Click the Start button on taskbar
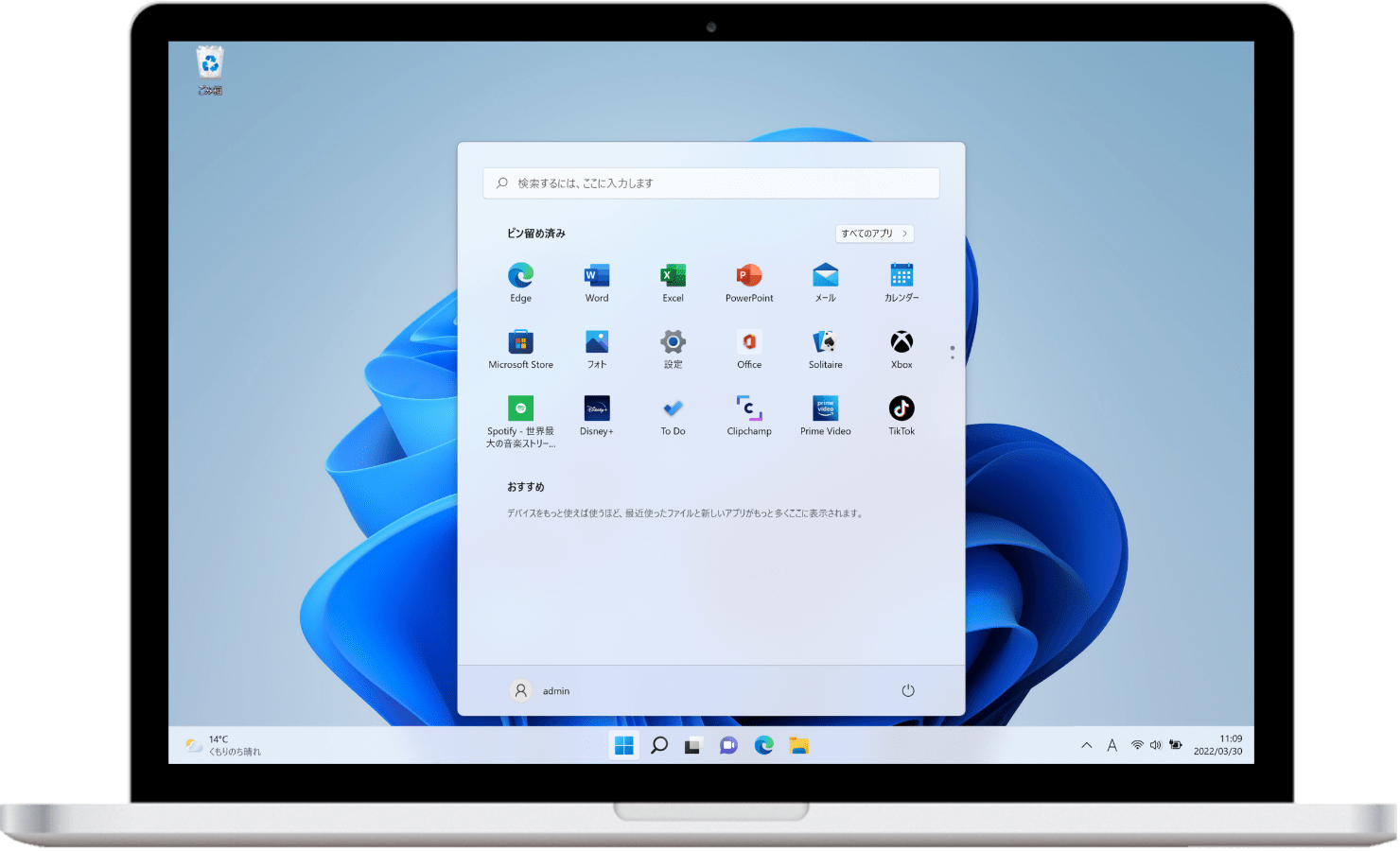 pyautogui.click(x=624, y=746)
